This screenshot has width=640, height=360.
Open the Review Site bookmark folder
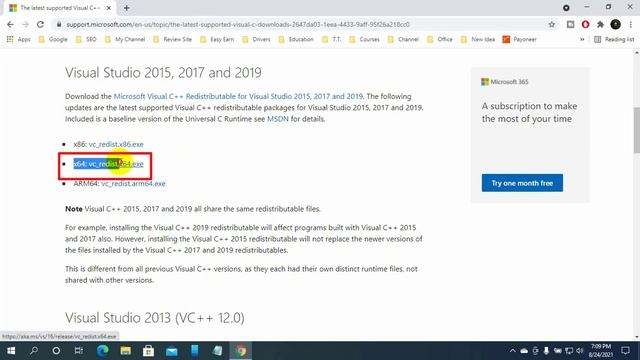172,40
